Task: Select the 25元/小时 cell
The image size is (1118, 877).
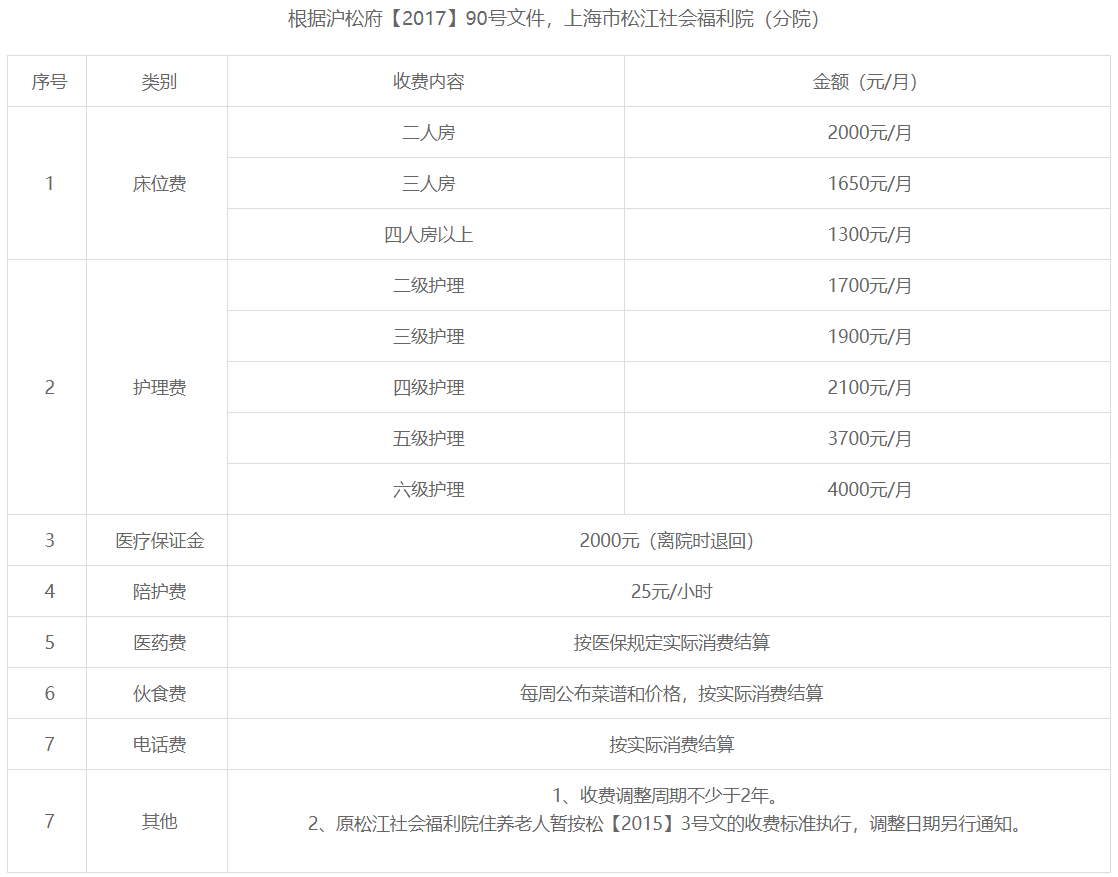Action: point(669,591)
